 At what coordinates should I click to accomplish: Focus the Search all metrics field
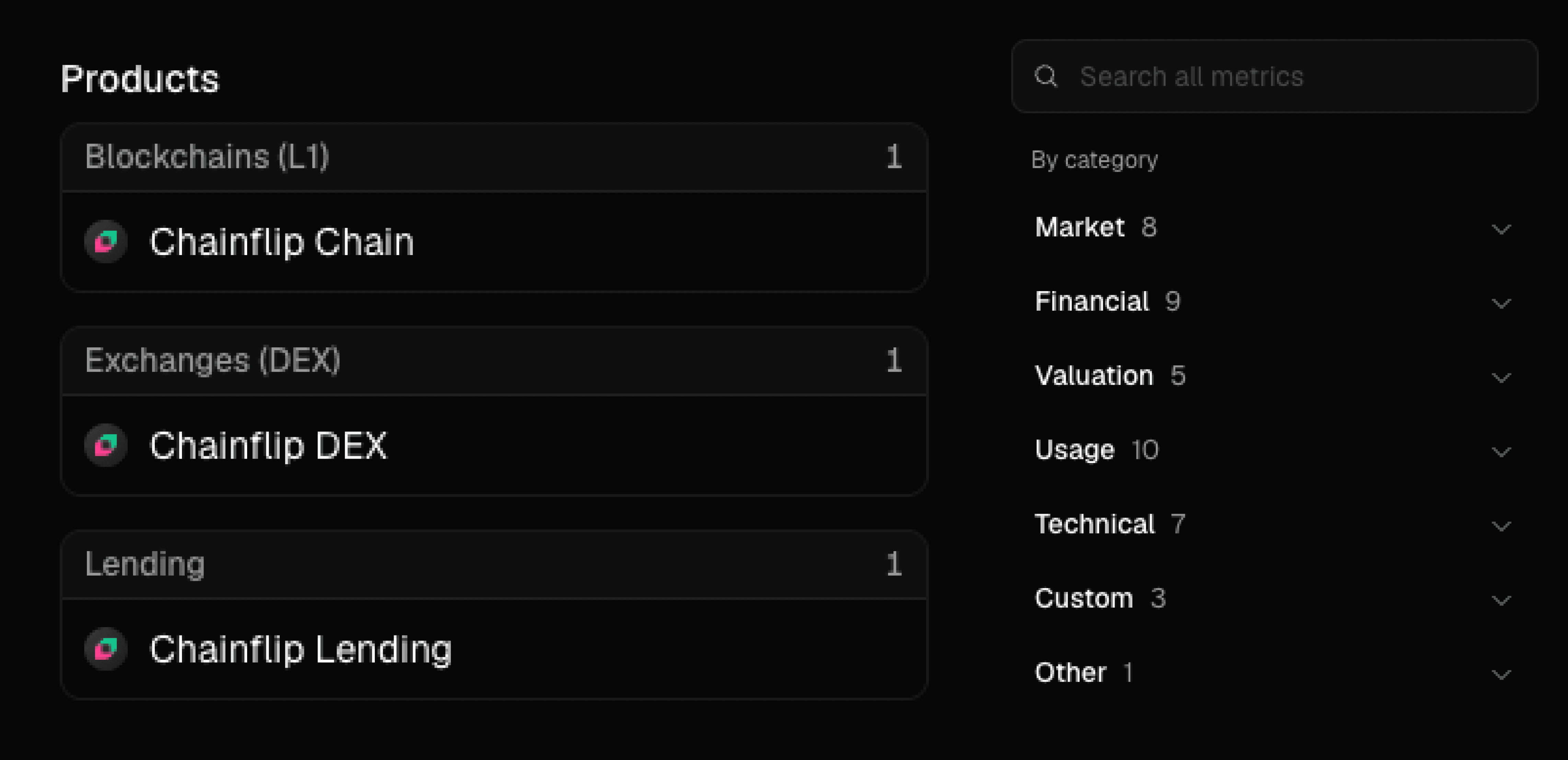(x=1275, y=76)
